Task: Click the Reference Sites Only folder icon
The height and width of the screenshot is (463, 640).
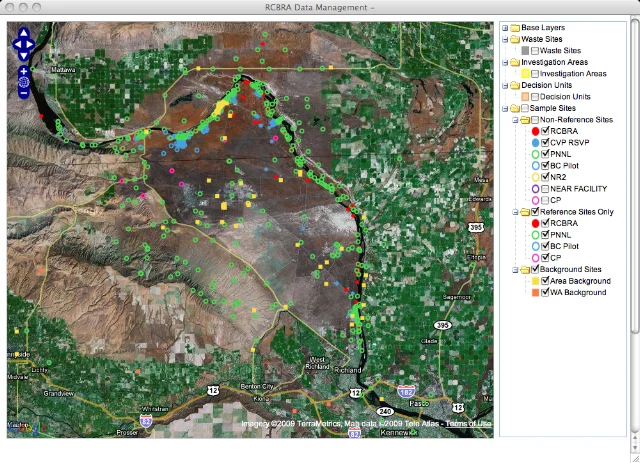Action: pyautogui.click(x=525, y=212)
